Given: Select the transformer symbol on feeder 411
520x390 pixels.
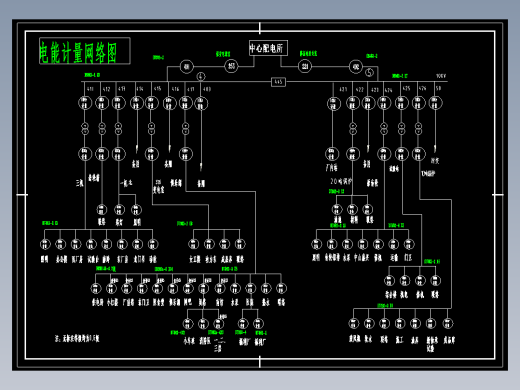Looking at the screenshot, I should point(85,129).
